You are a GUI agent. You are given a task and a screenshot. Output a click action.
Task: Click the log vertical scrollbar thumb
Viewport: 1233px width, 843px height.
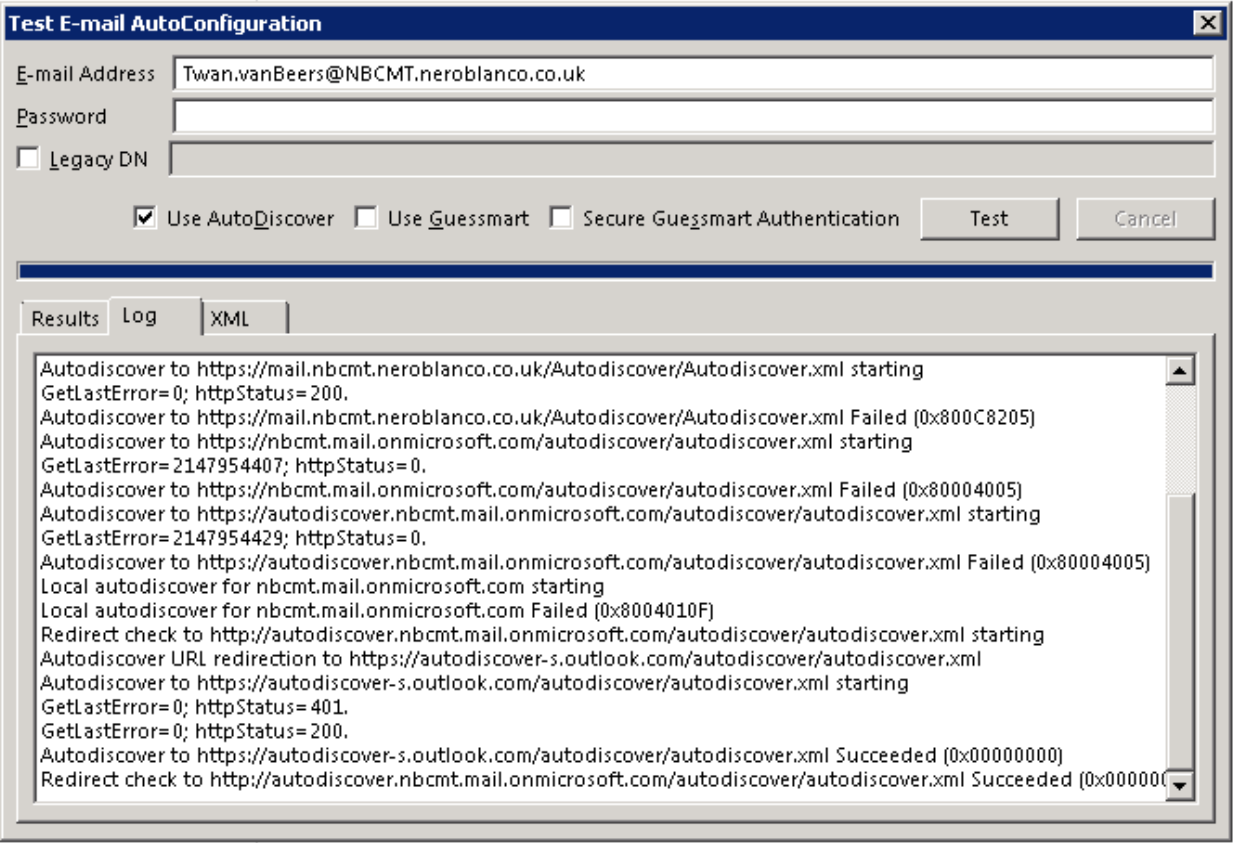tap(1181, 632)
